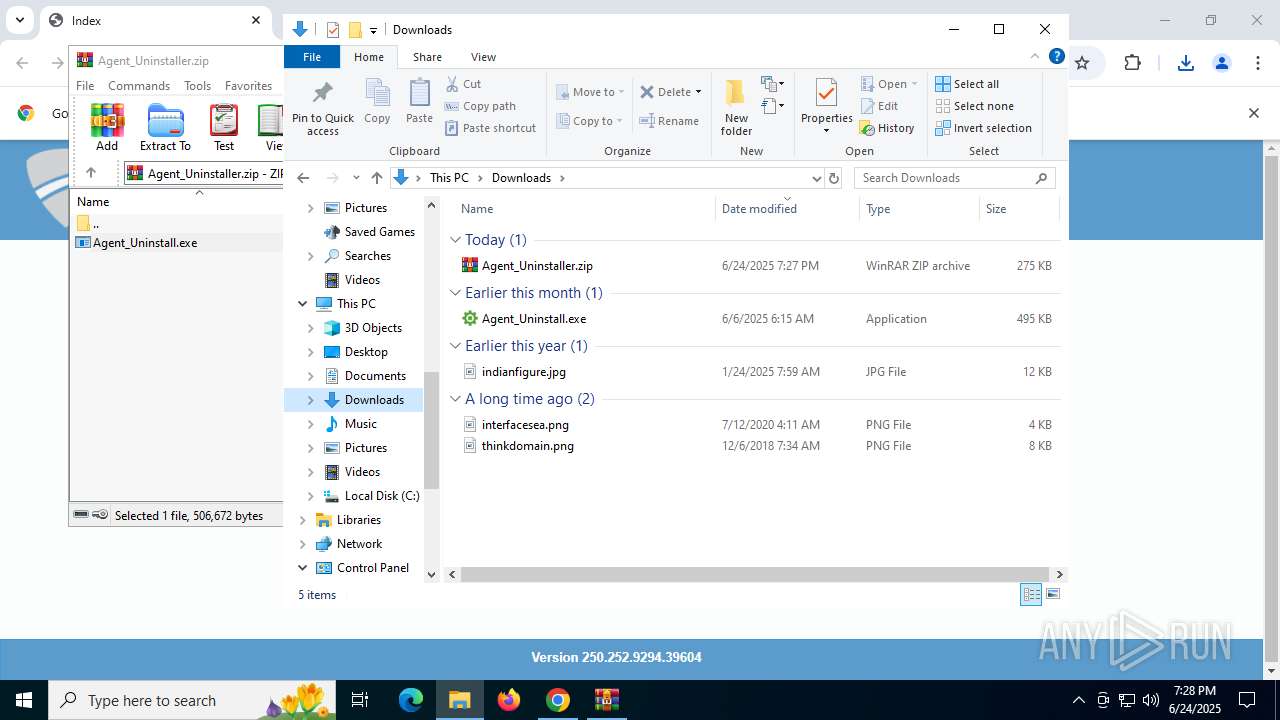Open Explorer Help question mark icon
1280x720 pixels.
pyautogui.click(x=1056, y=56)
